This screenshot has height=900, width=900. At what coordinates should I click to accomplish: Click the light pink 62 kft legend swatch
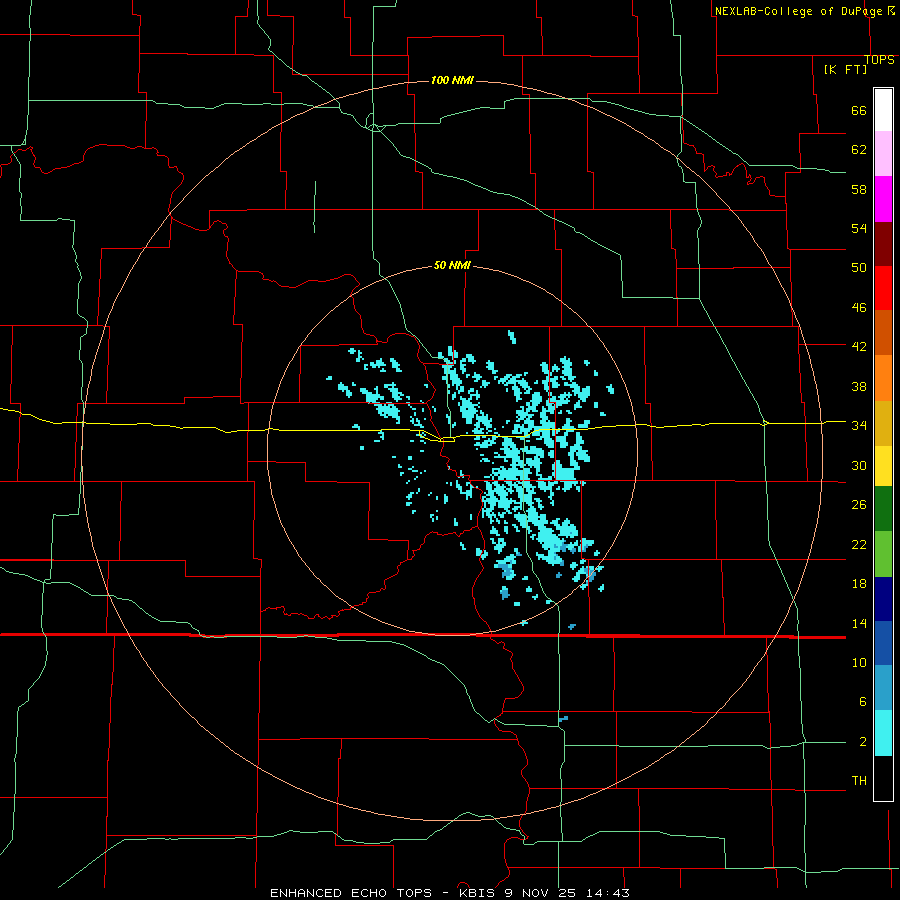tap(883, 153)
